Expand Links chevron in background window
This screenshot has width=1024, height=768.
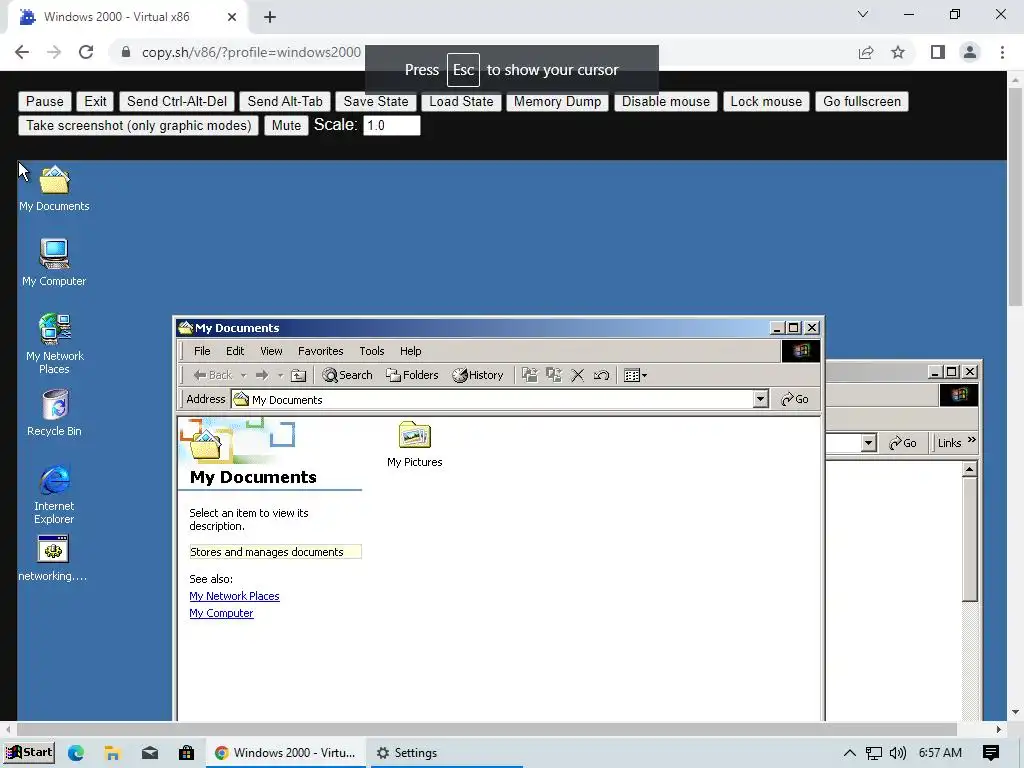(x=972, y=440)
